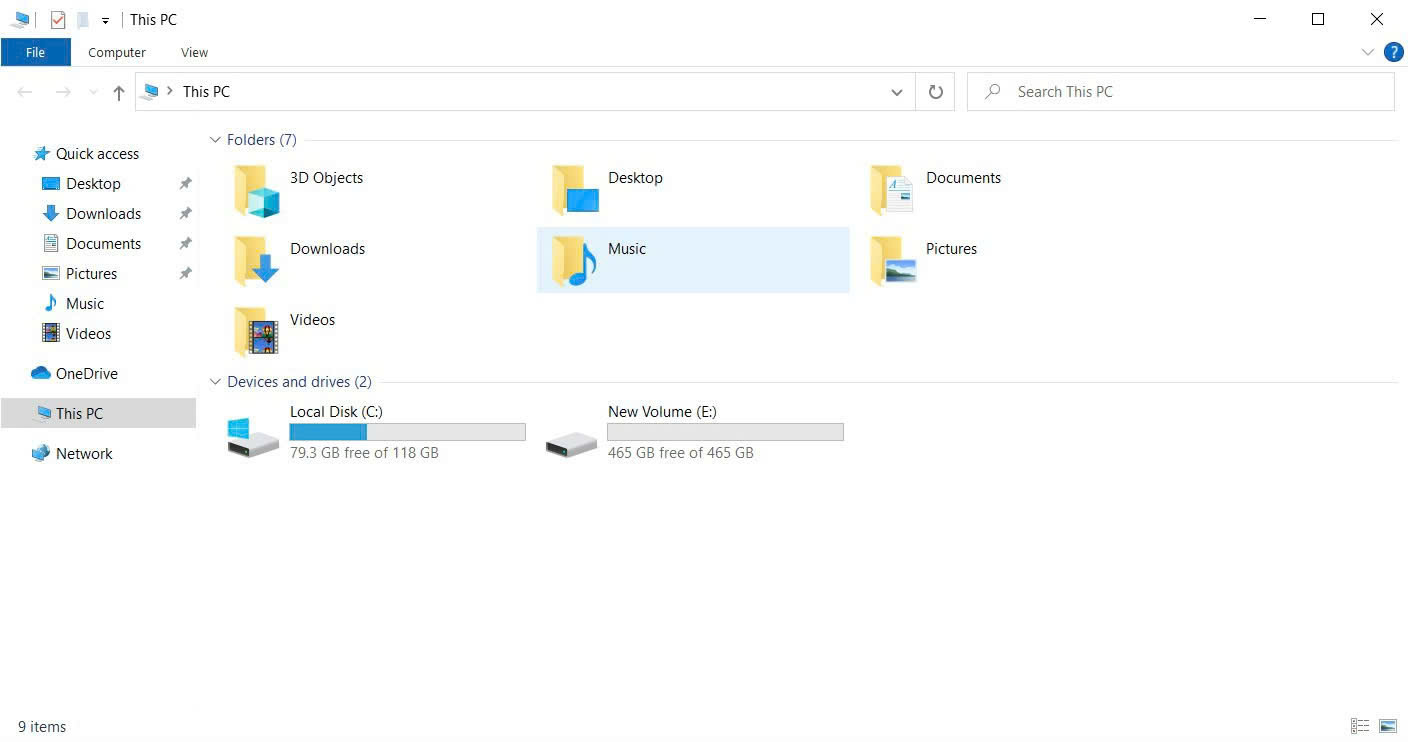Click the This PC icon in title bar
Image resolution: width=1408 pixels, height=742 pixels.
coord(20,20)
